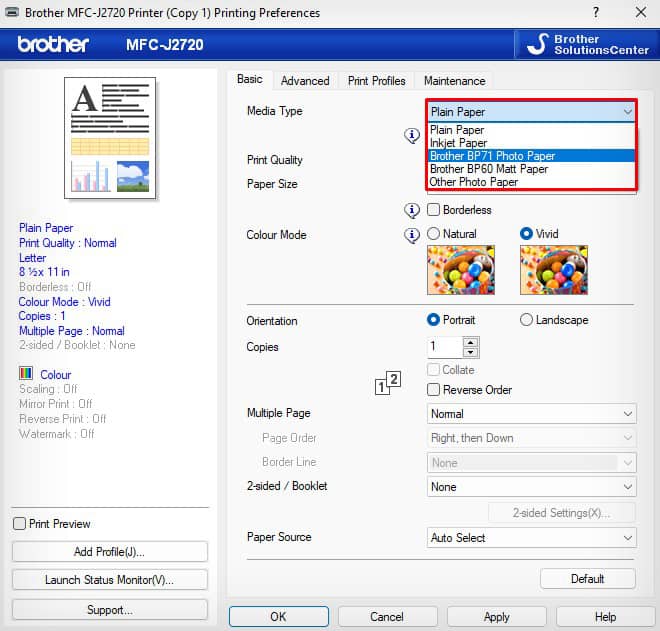Select the Vivid colour mode

click(x=526, y=234)
